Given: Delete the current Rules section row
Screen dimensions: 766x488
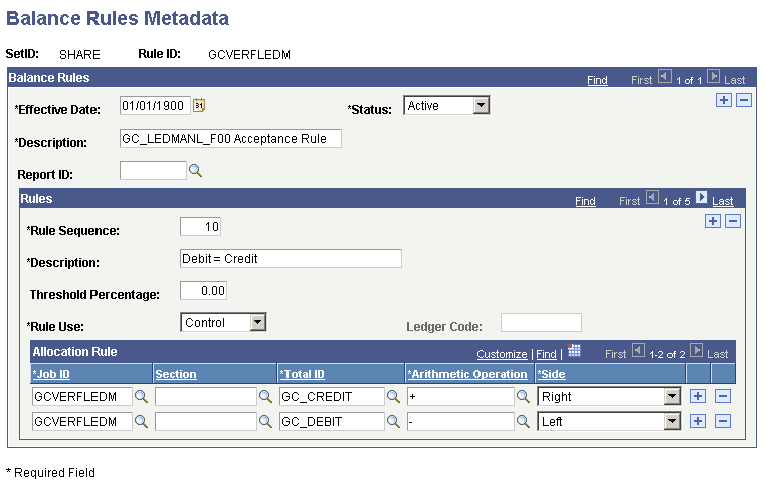Looking at the screenshot, I should 733,221.
